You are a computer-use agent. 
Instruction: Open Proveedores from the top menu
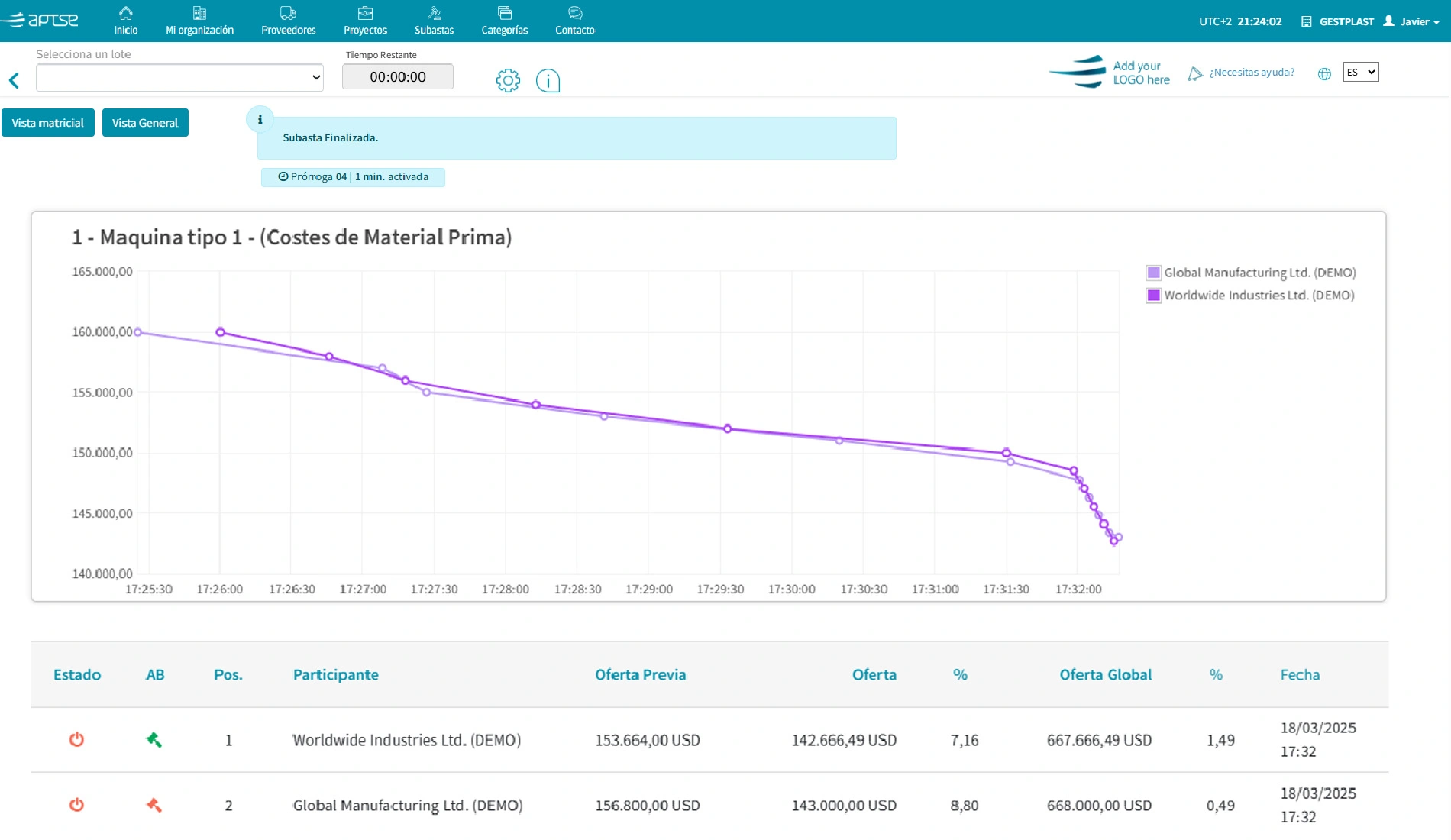(x=288, y=21)
